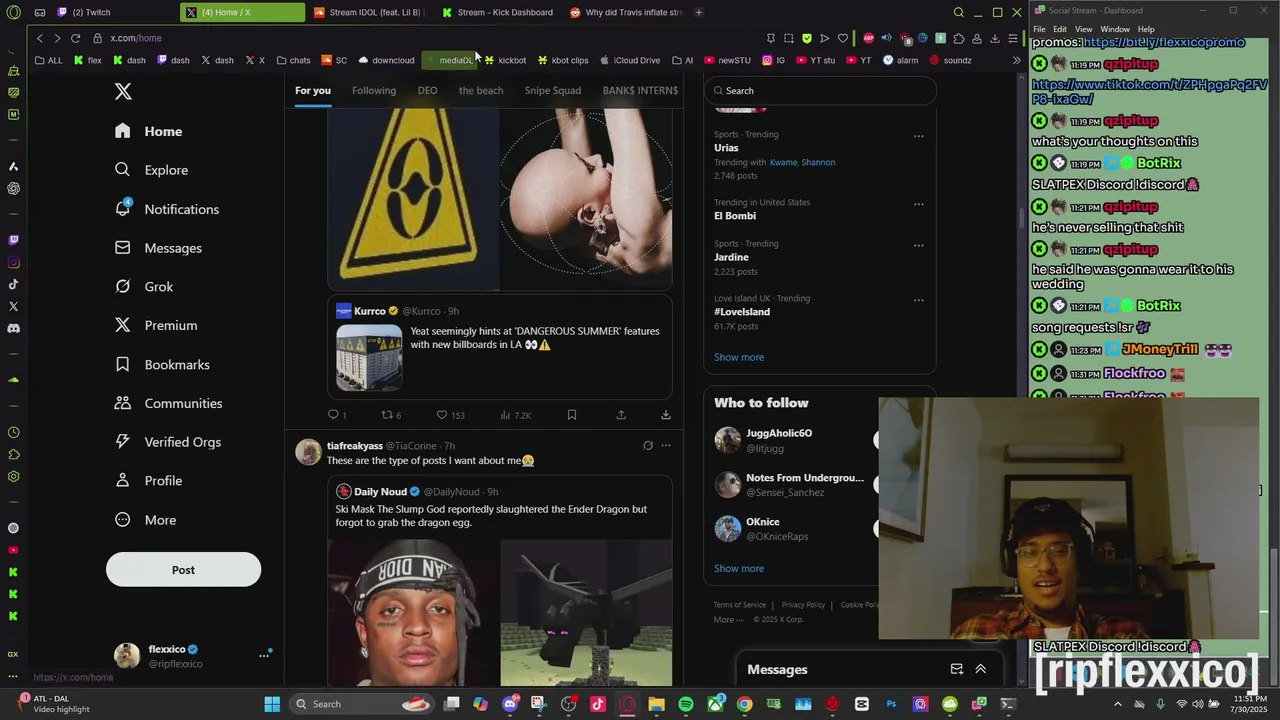The height and width of the screenshot is (720, 1280).
Task: Bookmark the Yeat billboard post
Action: (572, 415)
